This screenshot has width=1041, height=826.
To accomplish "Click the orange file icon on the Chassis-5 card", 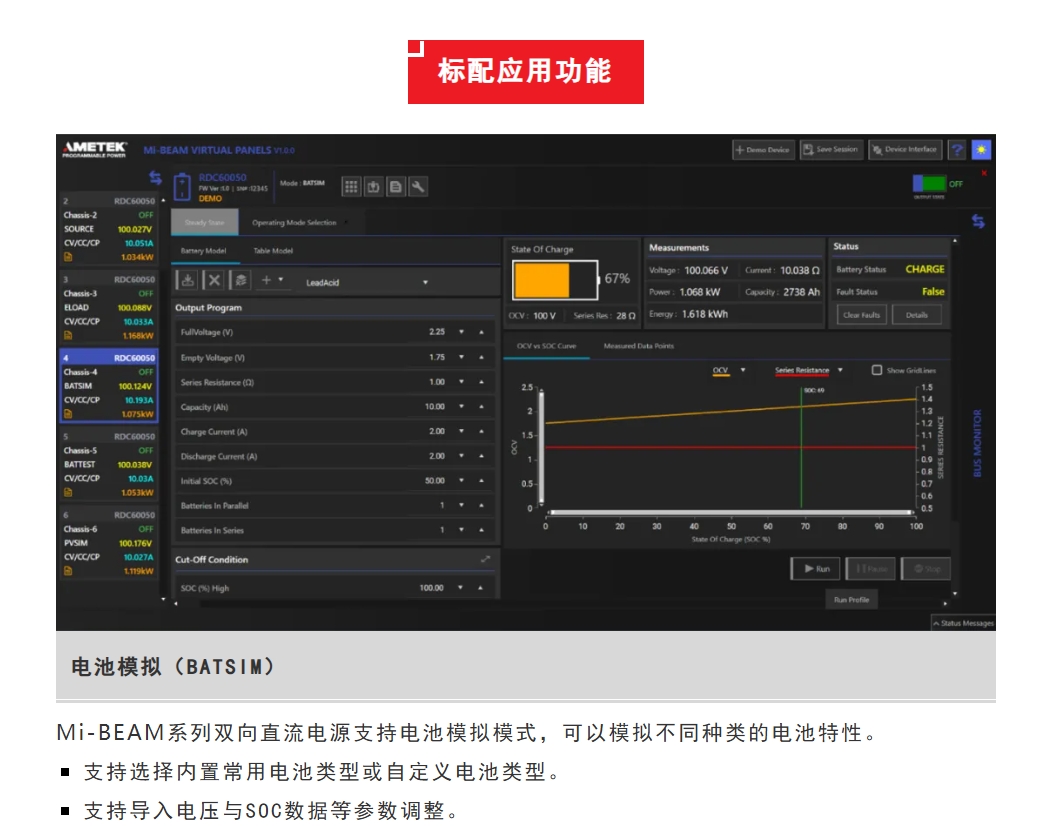I will [68, 492].
